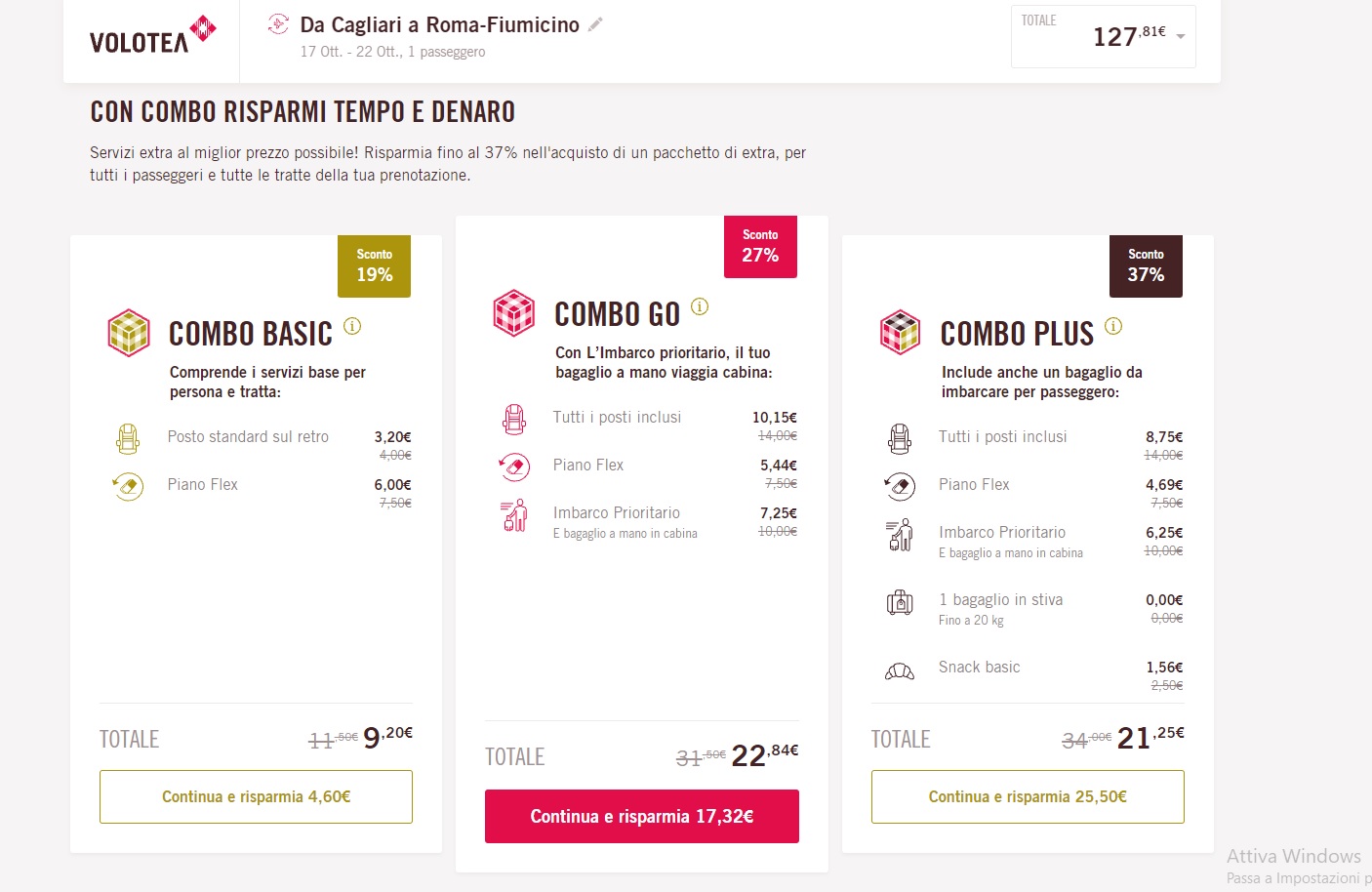Show info for Combo Plus
Viewport: 1372px width, 892px height.
[x=1113, y=326]
